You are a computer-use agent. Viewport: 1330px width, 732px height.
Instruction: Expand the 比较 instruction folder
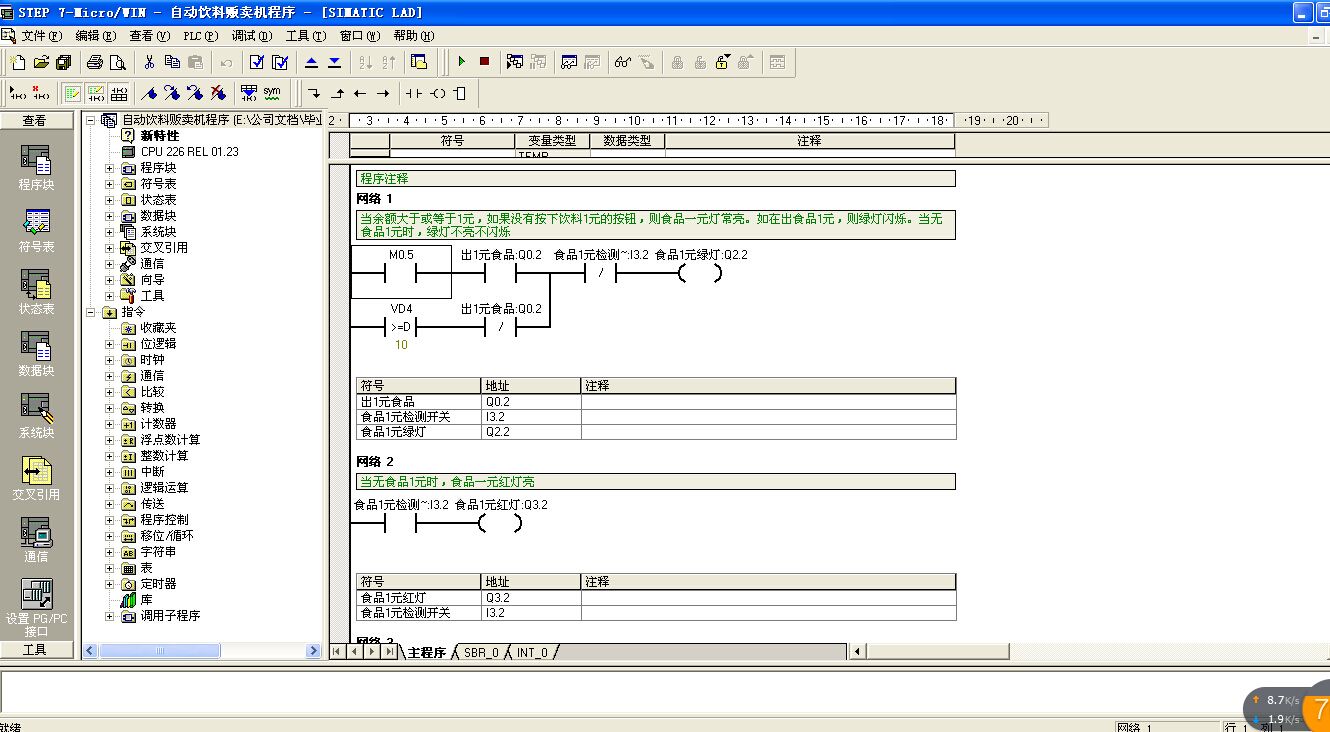110,392
